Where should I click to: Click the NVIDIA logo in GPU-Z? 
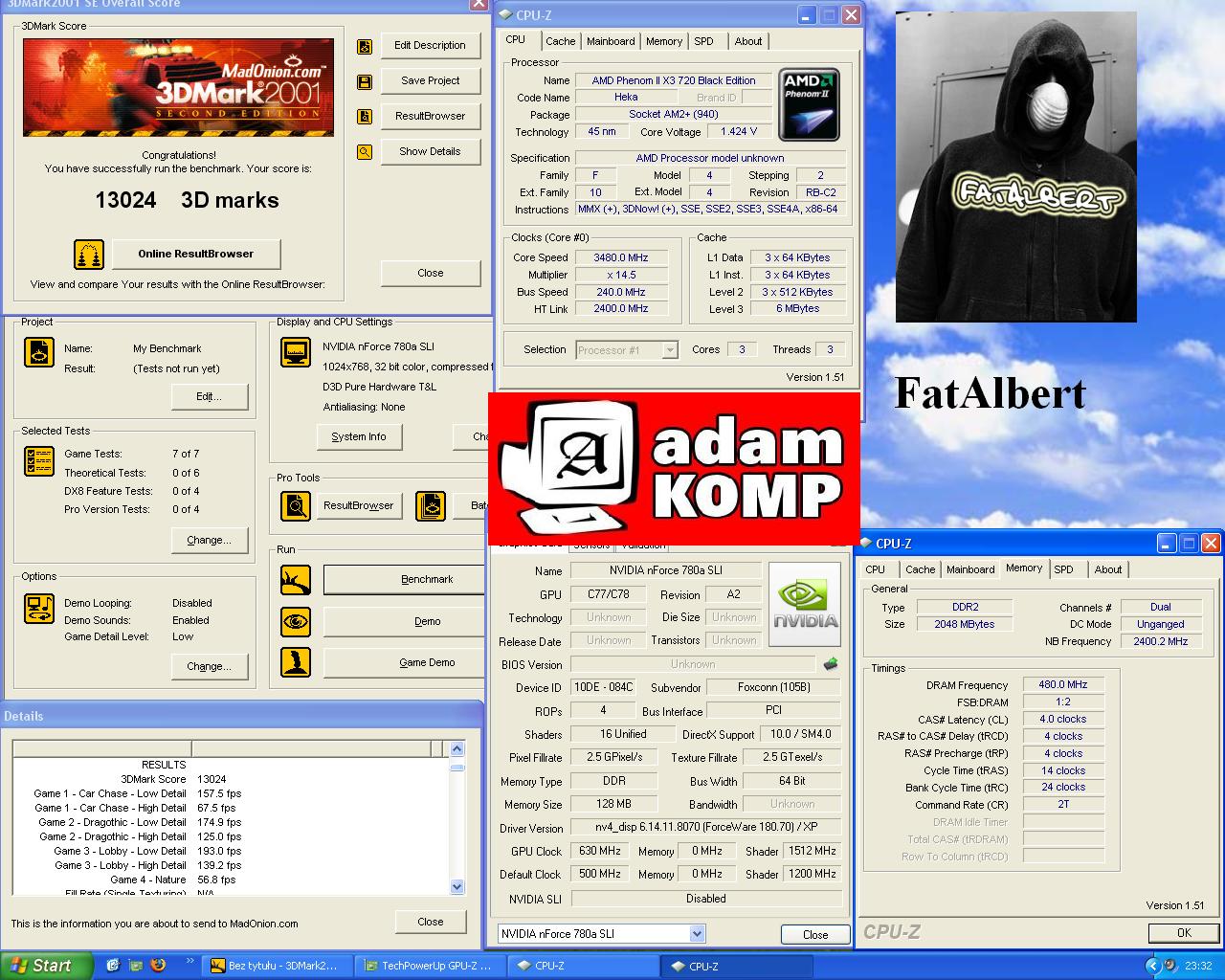(804, 604)
